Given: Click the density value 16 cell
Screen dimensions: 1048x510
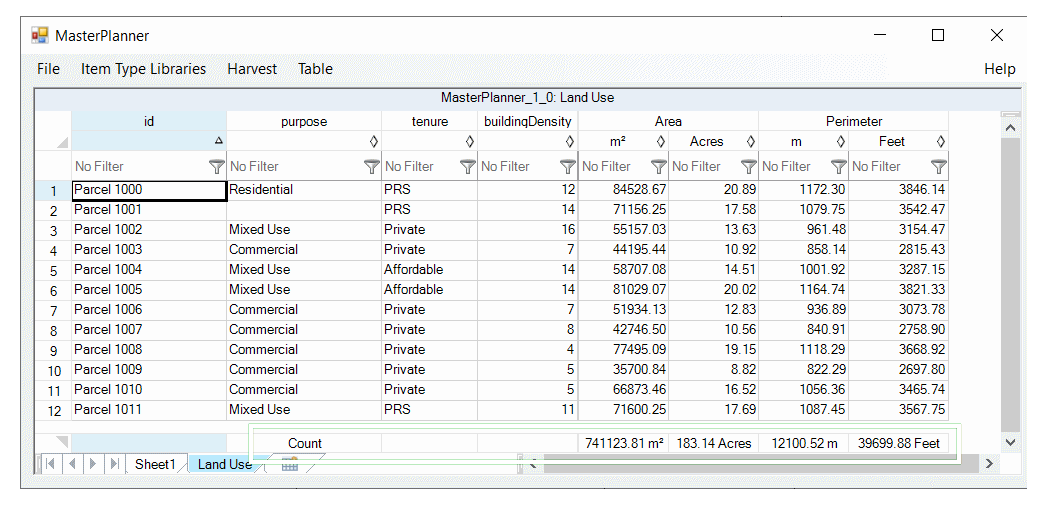Looking at the screenshot, I should coord(528,230).
